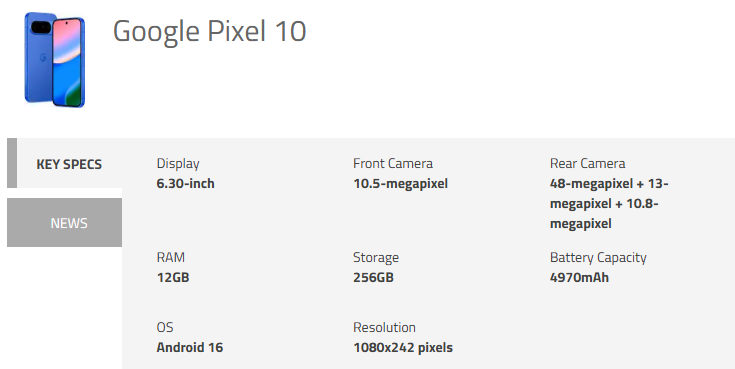Select the Front Camera label
This screenshot has height=369, width=735.
393,163
